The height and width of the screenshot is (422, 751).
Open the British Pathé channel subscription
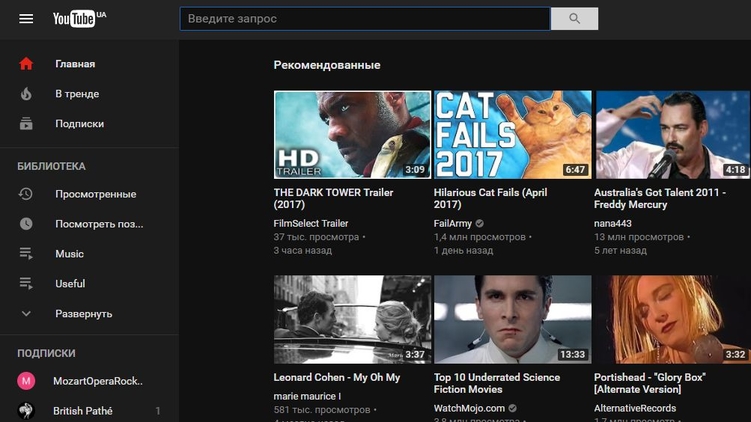83,411
